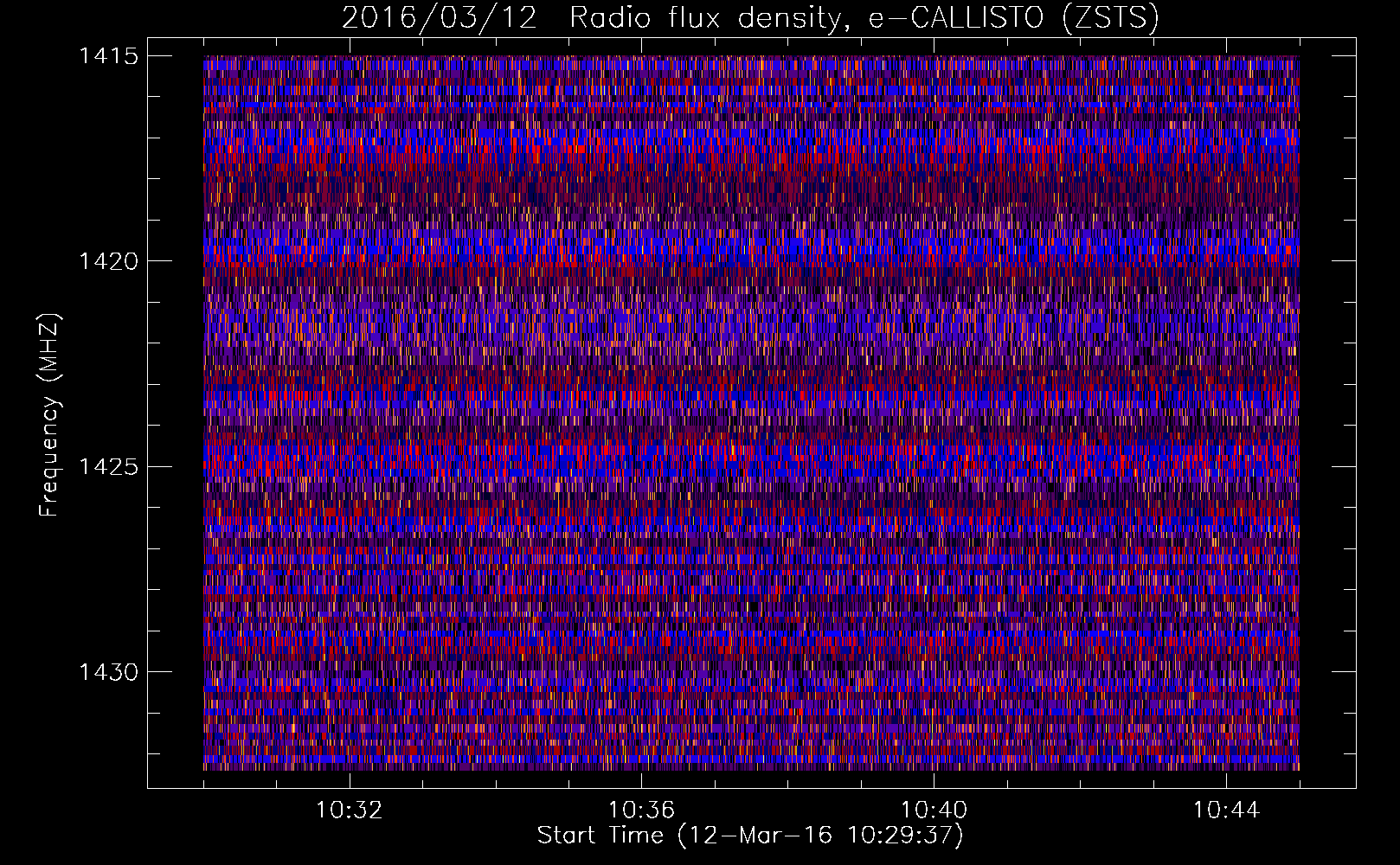Screen dimensions: 1400x865
Task: Select the 1420 frequency axis label
Action: point(108,261)
